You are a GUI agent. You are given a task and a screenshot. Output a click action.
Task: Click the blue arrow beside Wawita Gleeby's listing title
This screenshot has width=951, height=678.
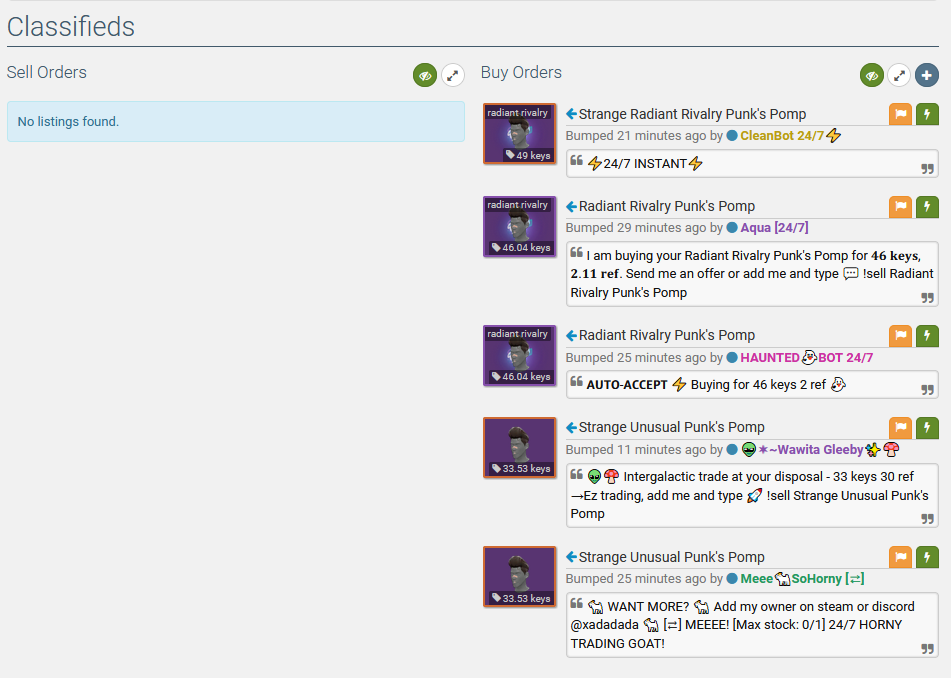click(x=571, y=428)
